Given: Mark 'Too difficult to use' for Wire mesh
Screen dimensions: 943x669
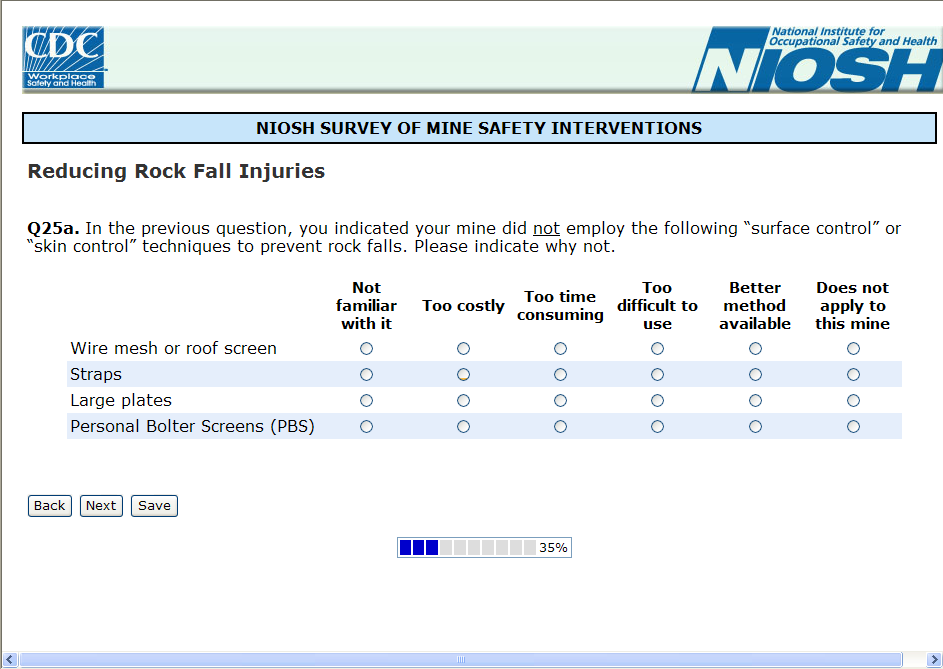Looking at the screenshot, I should tap(657, 348).
